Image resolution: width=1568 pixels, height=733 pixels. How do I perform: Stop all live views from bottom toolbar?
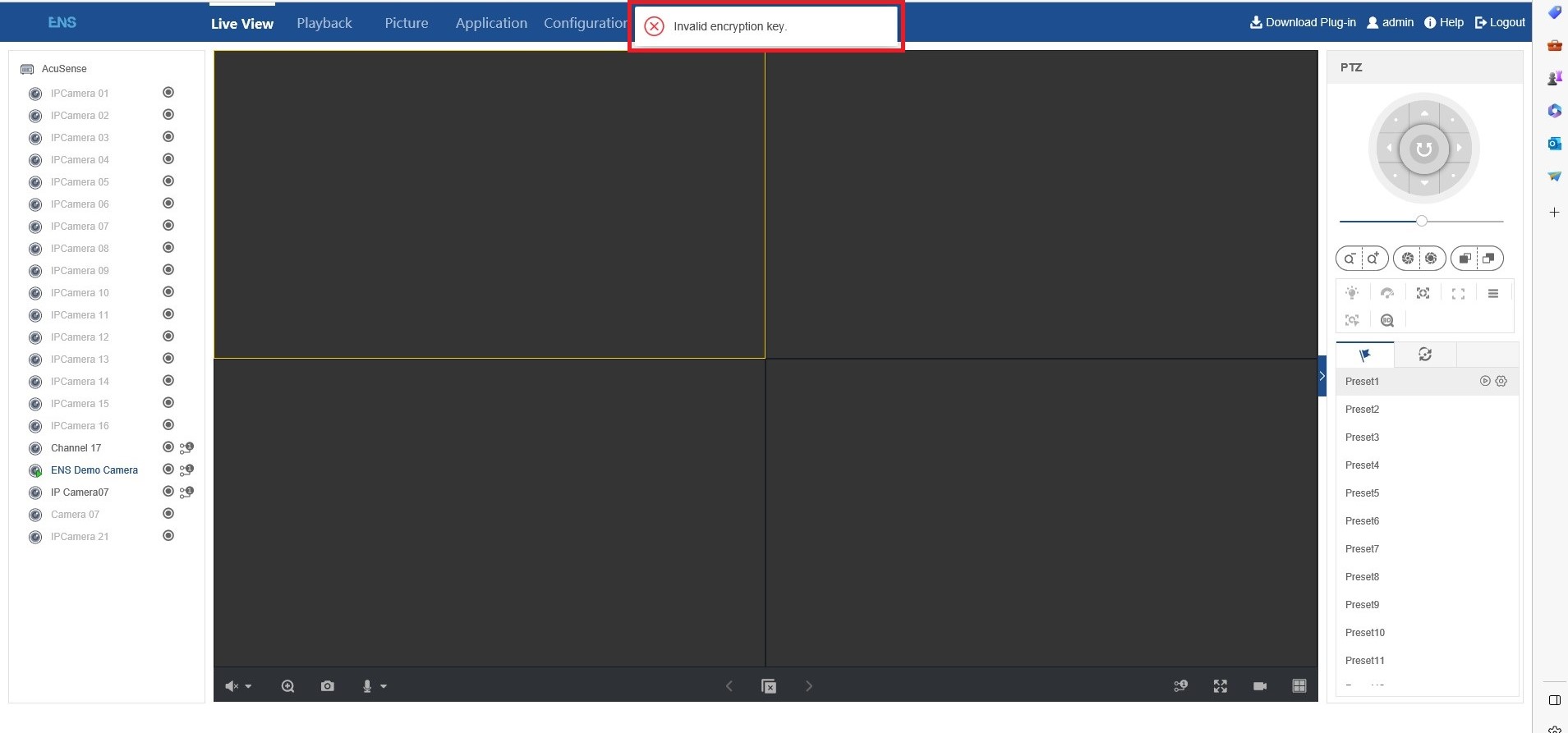[769, 686]
